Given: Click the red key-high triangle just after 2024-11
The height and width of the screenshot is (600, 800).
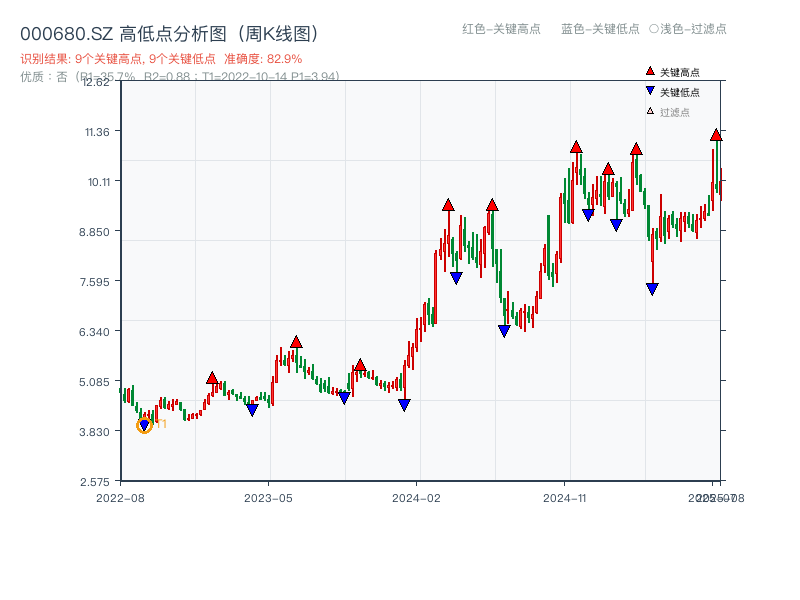Looking at the screenshot, I should [x=577, y=147].
